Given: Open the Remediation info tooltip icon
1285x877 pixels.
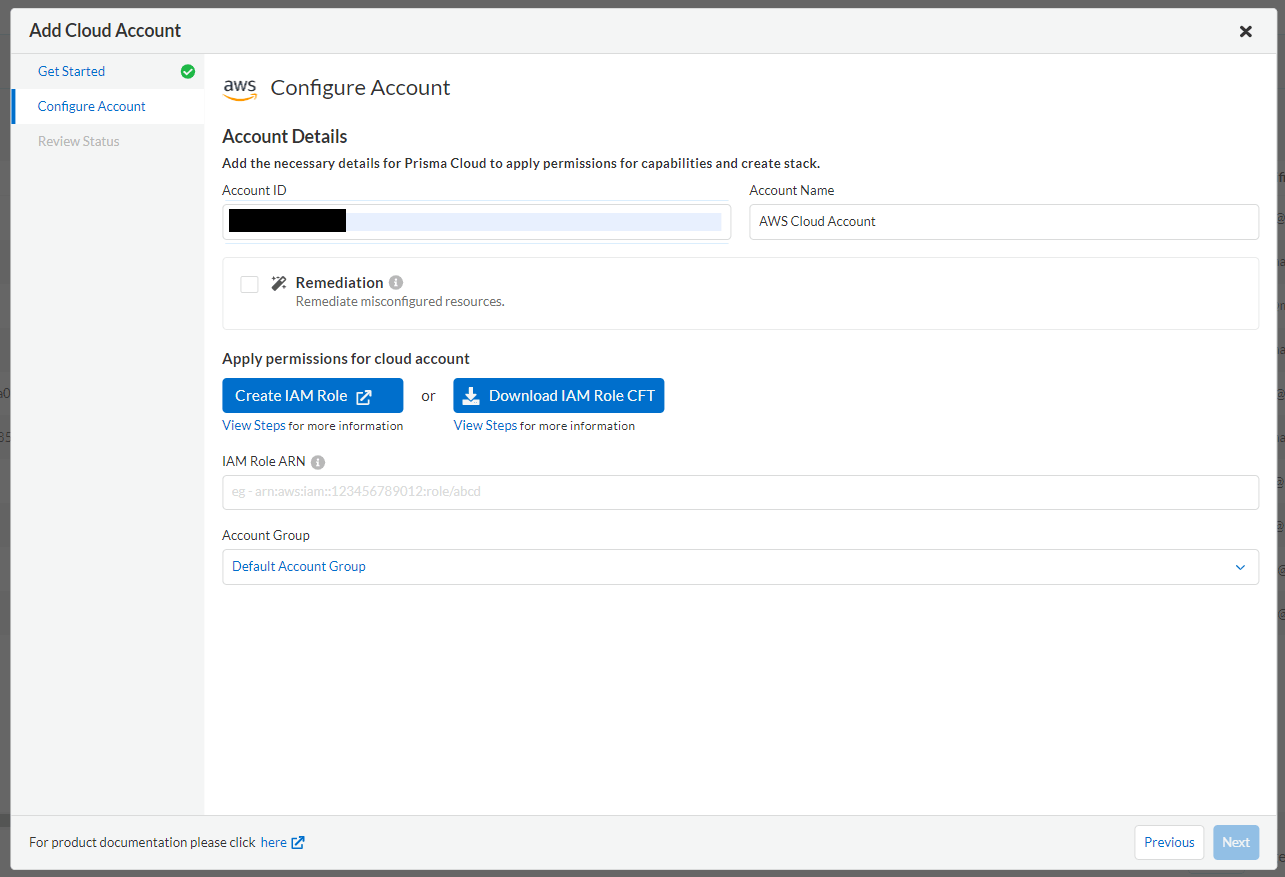Looking at the screenshot, I should pyautogui.click(x=396, y=283).
